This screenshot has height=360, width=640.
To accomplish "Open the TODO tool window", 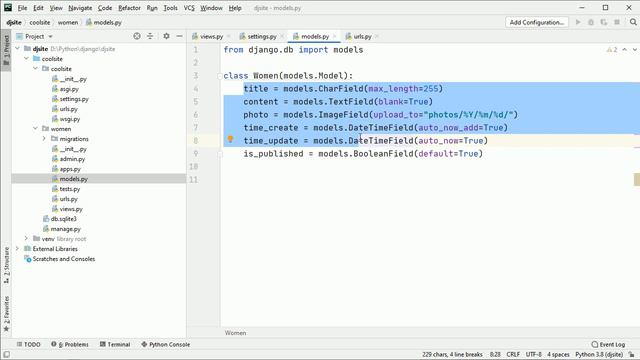I will point(29,344).
